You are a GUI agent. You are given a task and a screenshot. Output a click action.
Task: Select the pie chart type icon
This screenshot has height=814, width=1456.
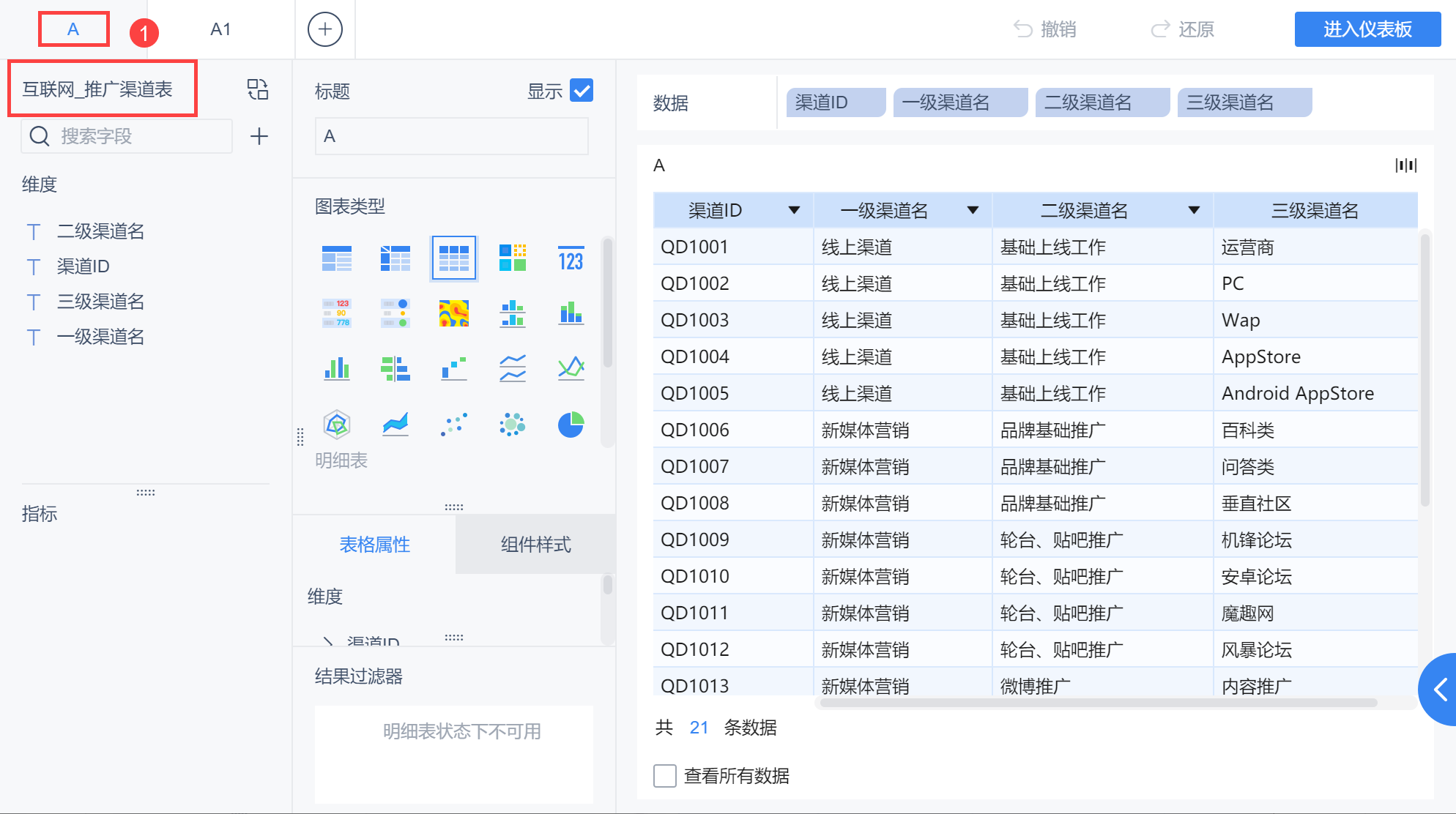coord(571,425)
